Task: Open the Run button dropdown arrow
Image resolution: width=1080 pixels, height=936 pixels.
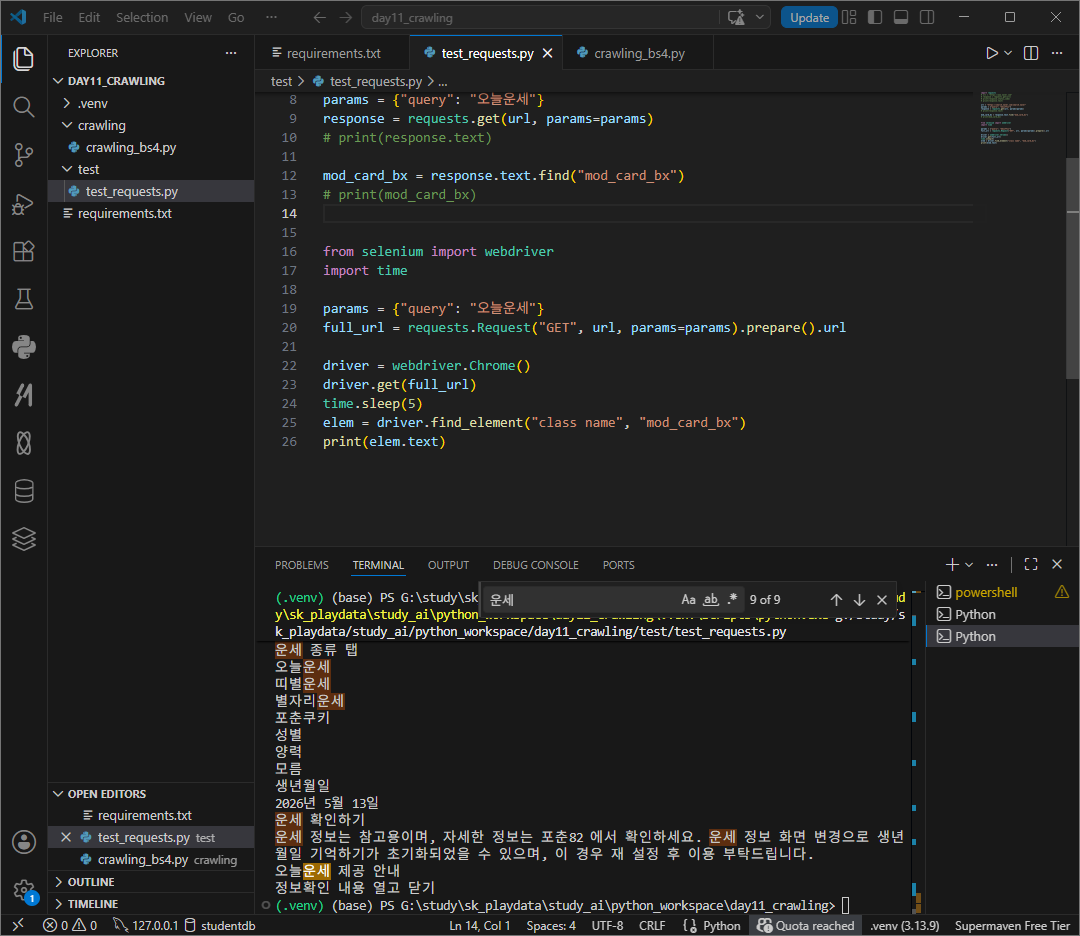Action: click(x=1008, y=53)
